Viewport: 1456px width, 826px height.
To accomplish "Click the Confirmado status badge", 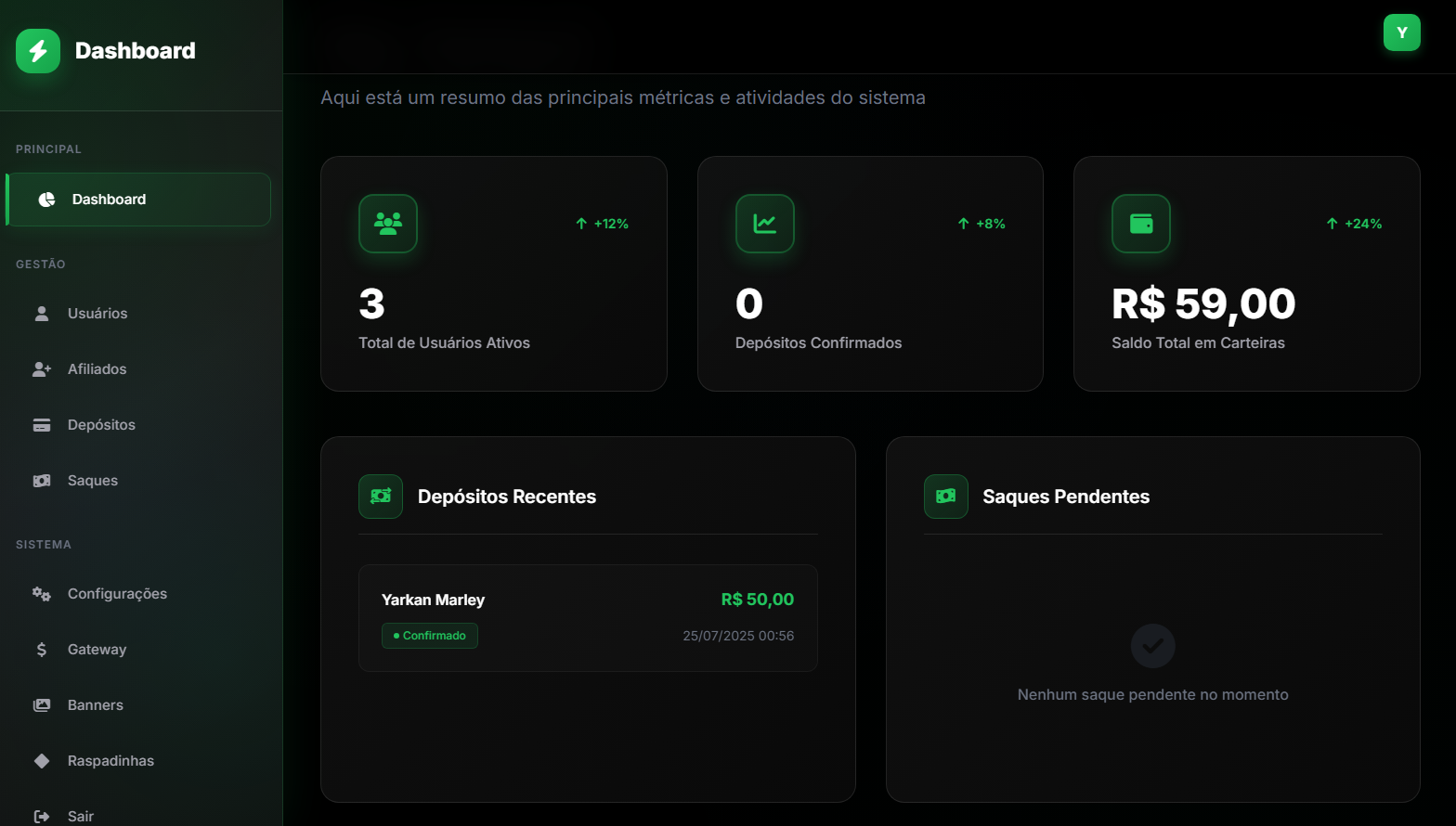I will [x=430, y=636].
